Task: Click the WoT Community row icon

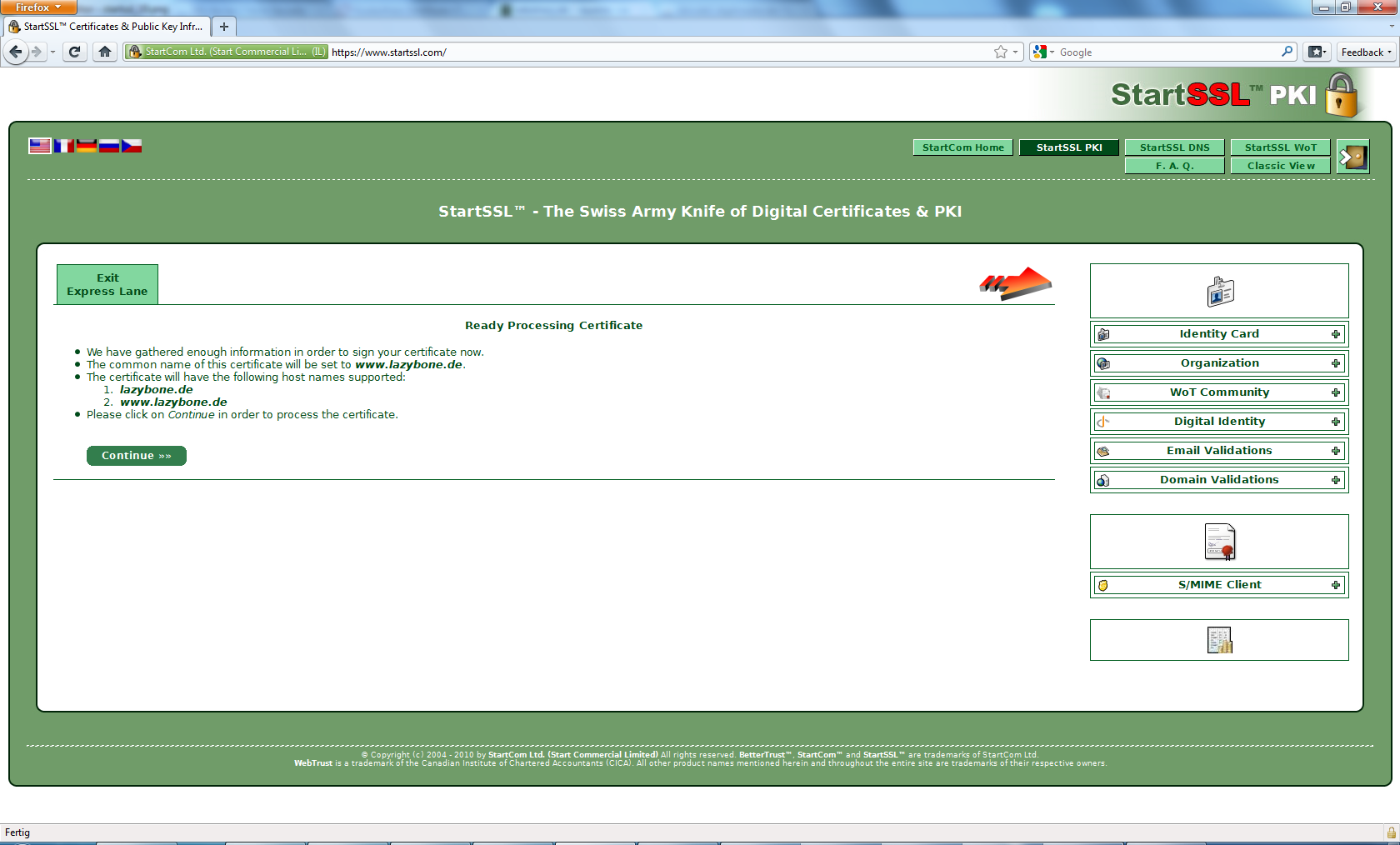Action: (1103, 392)
